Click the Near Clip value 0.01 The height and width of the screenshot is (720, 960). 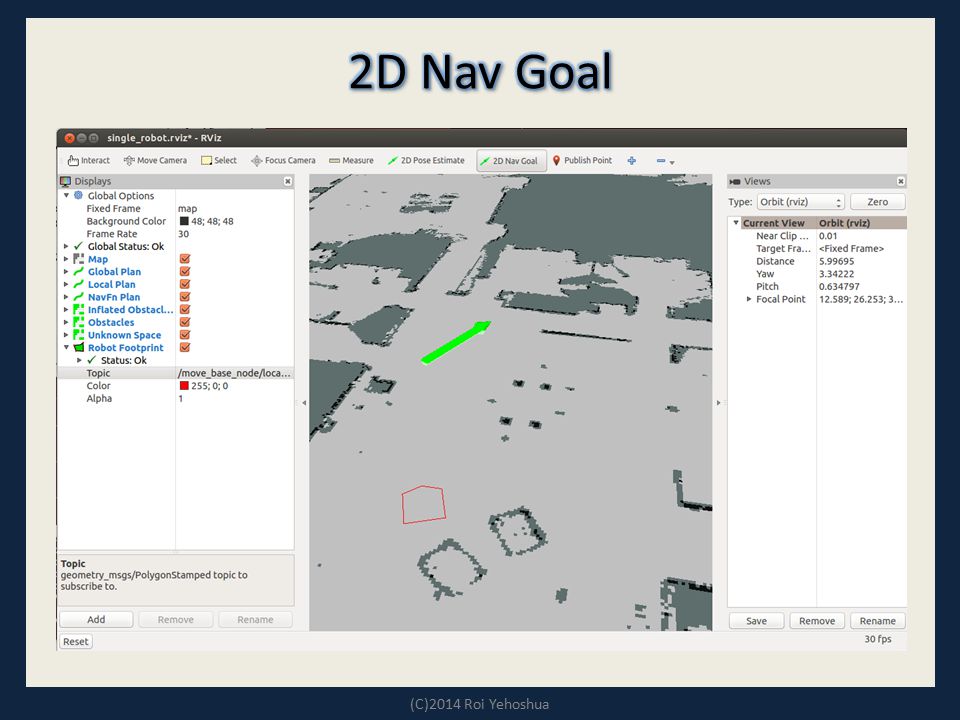click(x=828, y=236)
